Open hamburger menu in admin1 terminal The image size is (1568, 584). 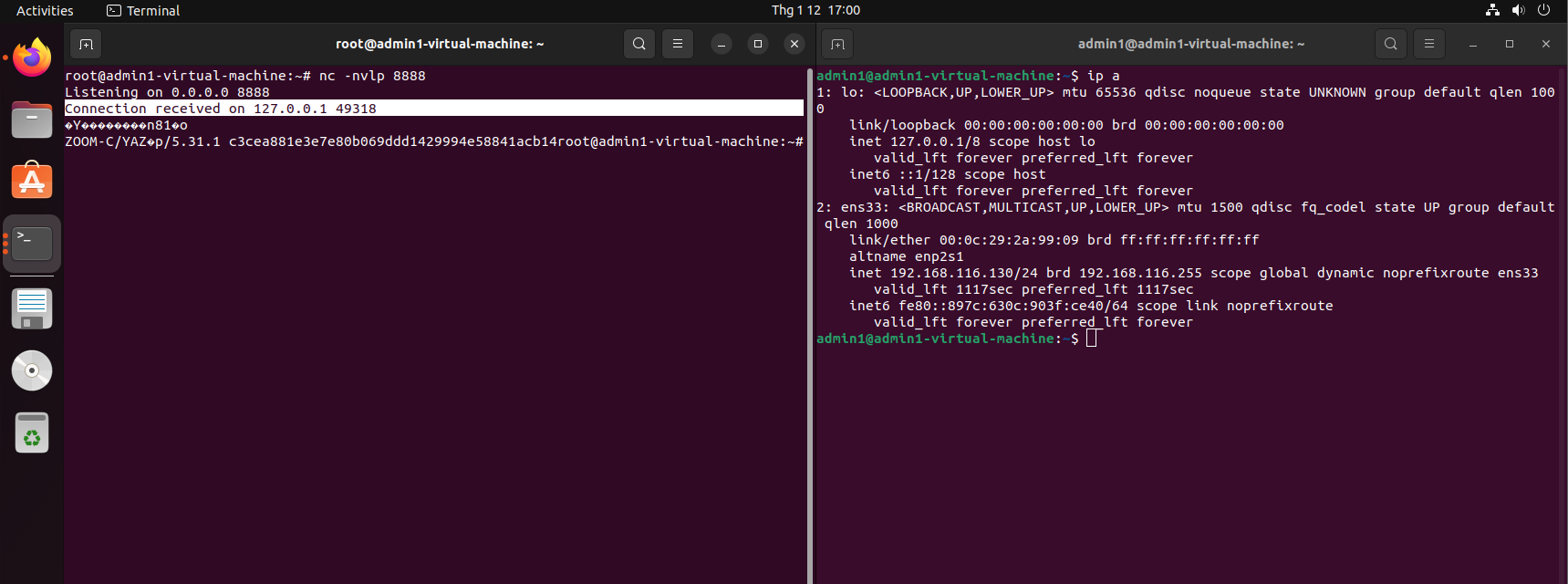pyautogui.click(x=1429, y=44)
